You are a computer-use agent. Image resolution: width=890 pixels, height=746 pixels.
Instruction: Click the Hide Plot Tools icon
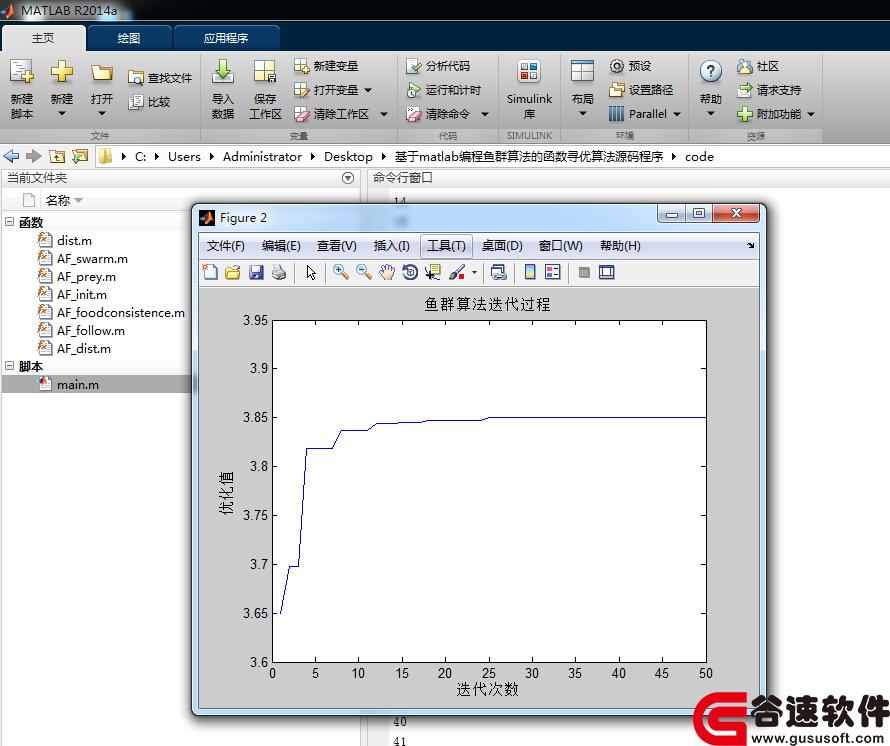[583, 273]
